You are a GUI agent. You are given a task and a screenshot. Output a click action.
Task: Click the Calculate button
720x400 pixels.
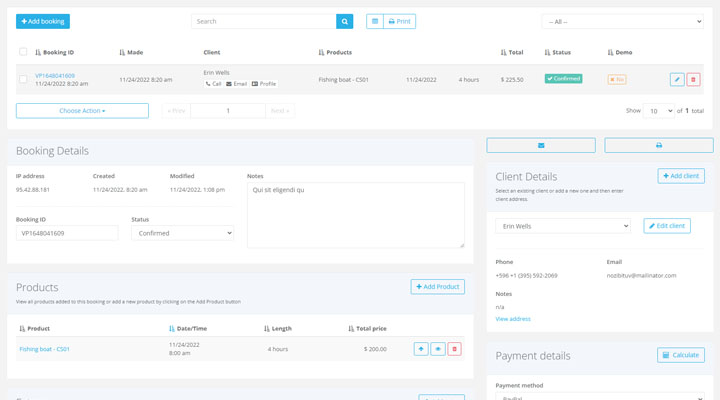click(681, 355)
